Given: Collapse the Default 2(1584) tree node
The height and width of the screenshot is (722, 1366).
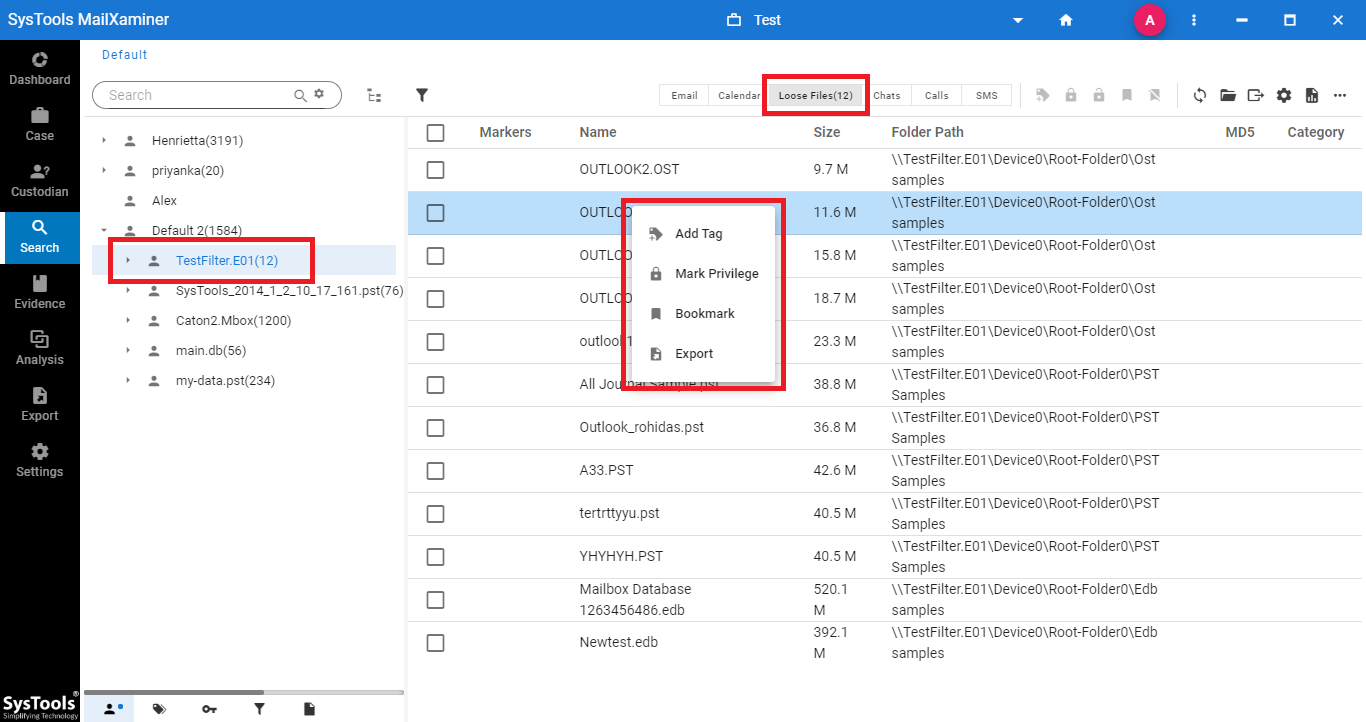Looking at the screenshot, I should click(x=104, y=231).
